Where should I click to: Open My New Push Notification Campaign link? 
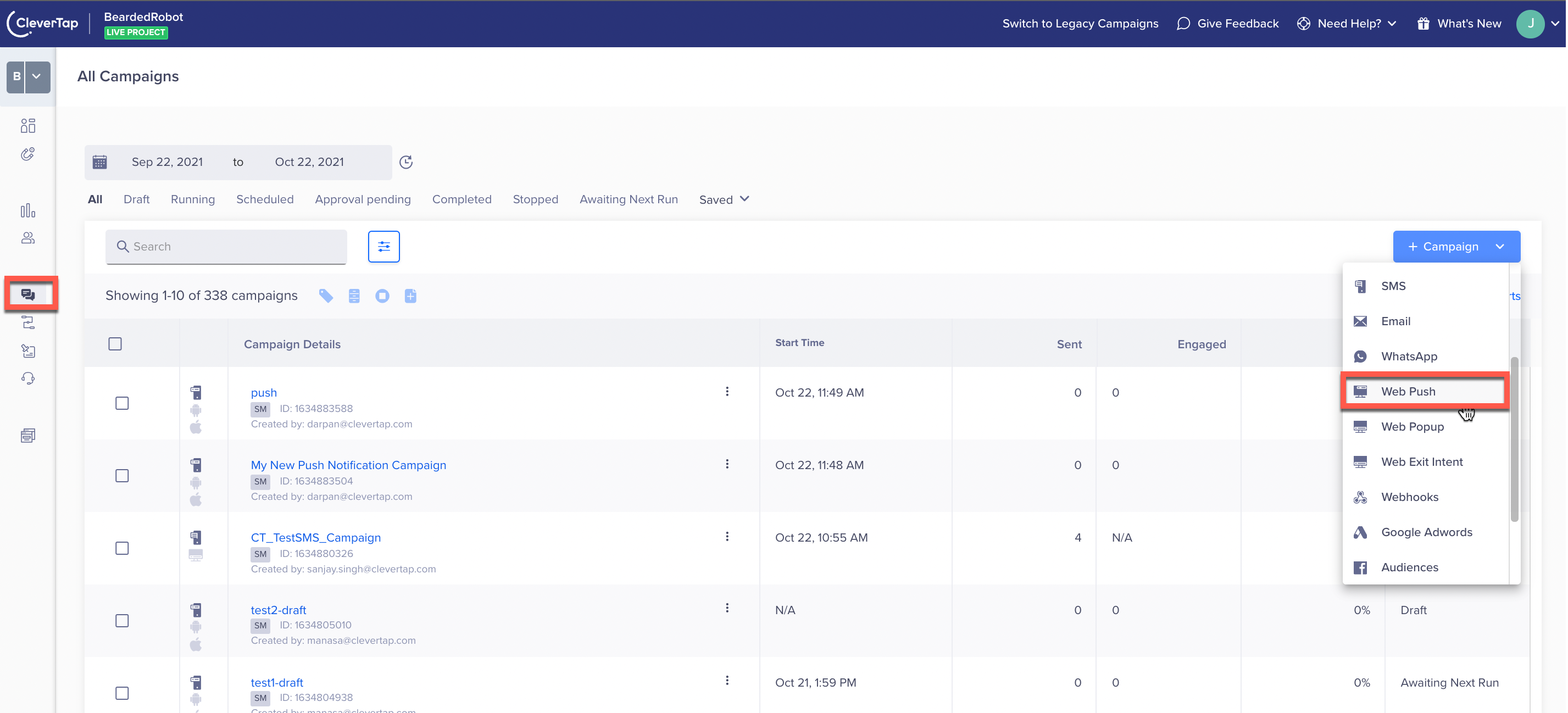(348, 465)
